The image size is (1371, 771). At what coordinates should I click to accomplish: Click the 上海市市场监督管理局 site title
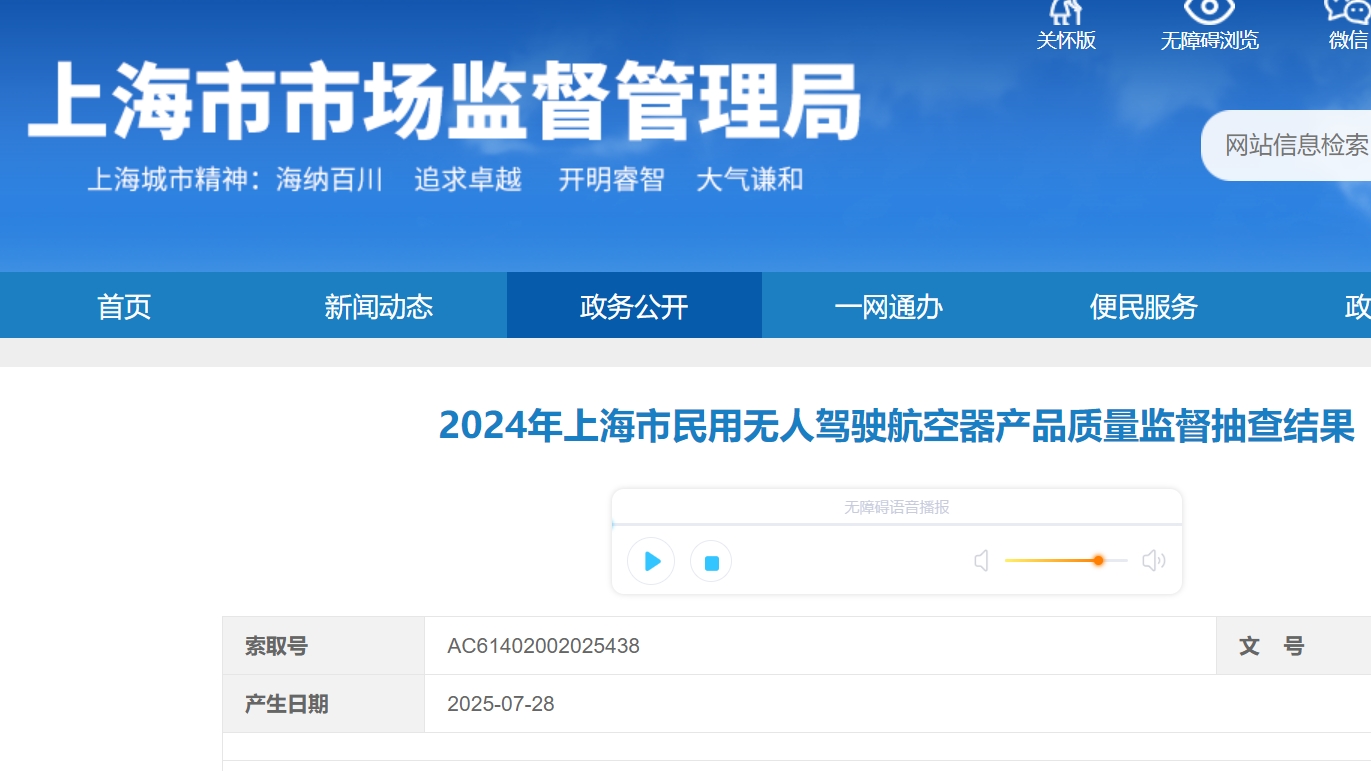[x=444, y=103]
